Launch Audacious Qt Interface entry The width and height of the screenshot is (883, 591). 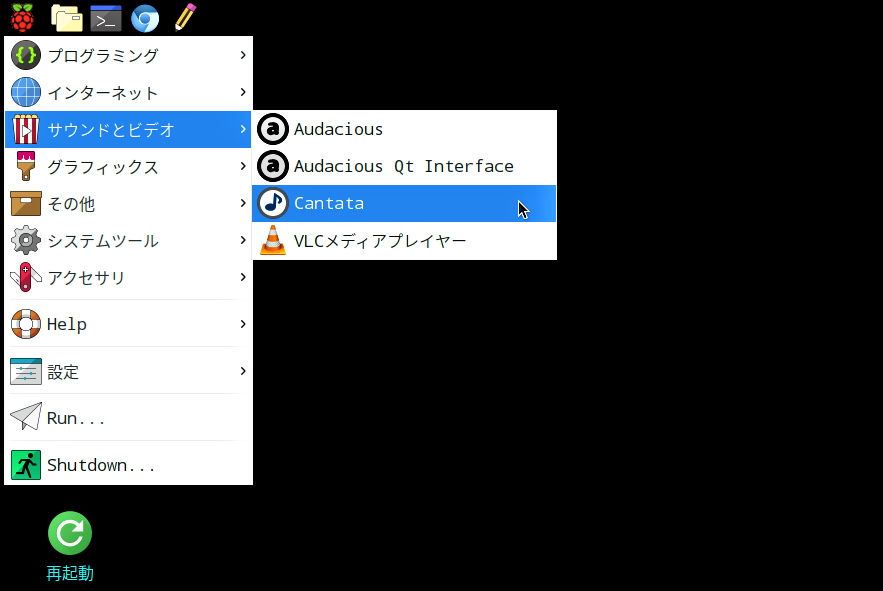coord(404,166)
